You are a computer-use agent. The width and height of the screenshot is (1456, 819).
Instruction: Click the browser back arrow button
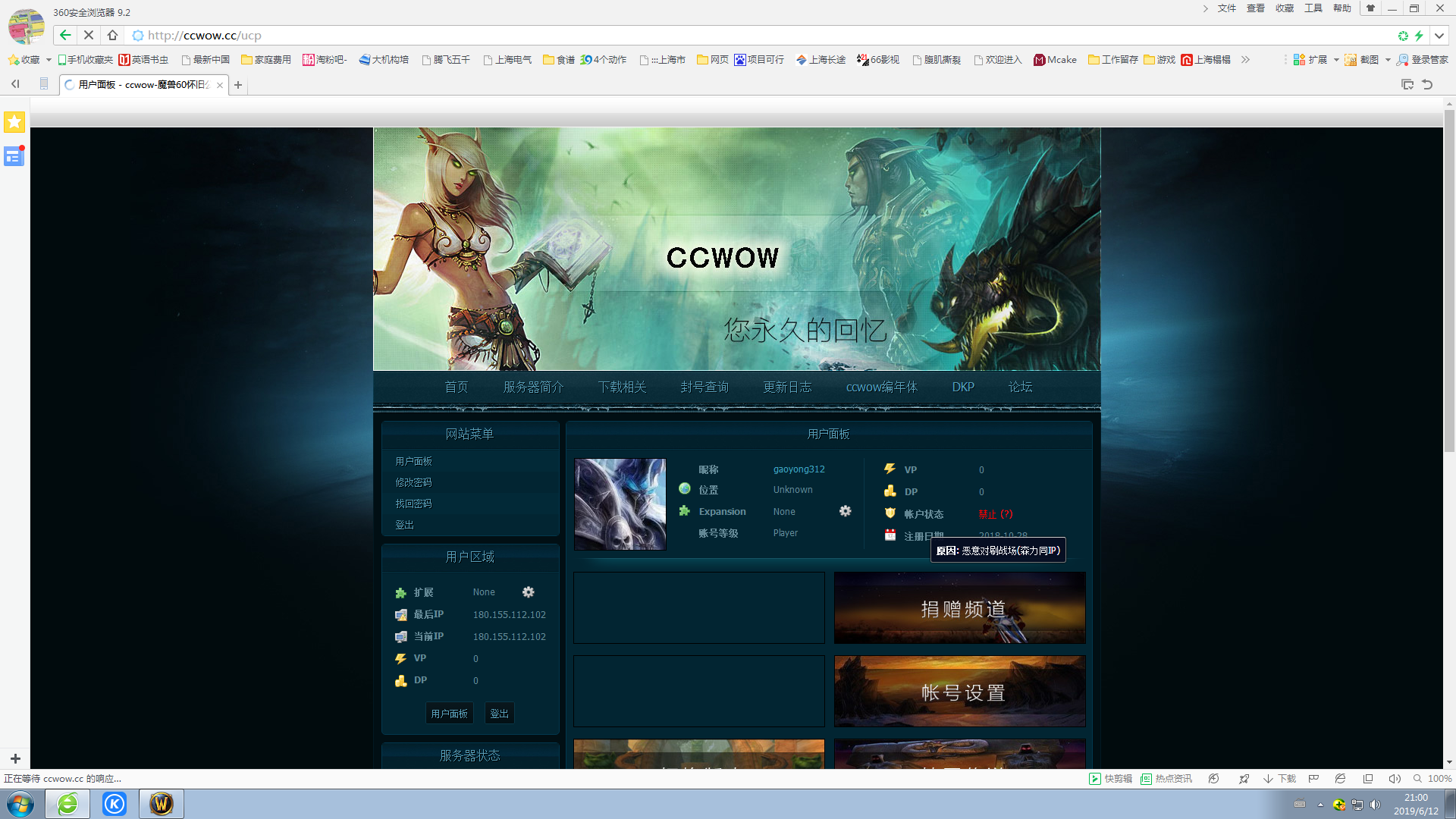tap(65, 35)
